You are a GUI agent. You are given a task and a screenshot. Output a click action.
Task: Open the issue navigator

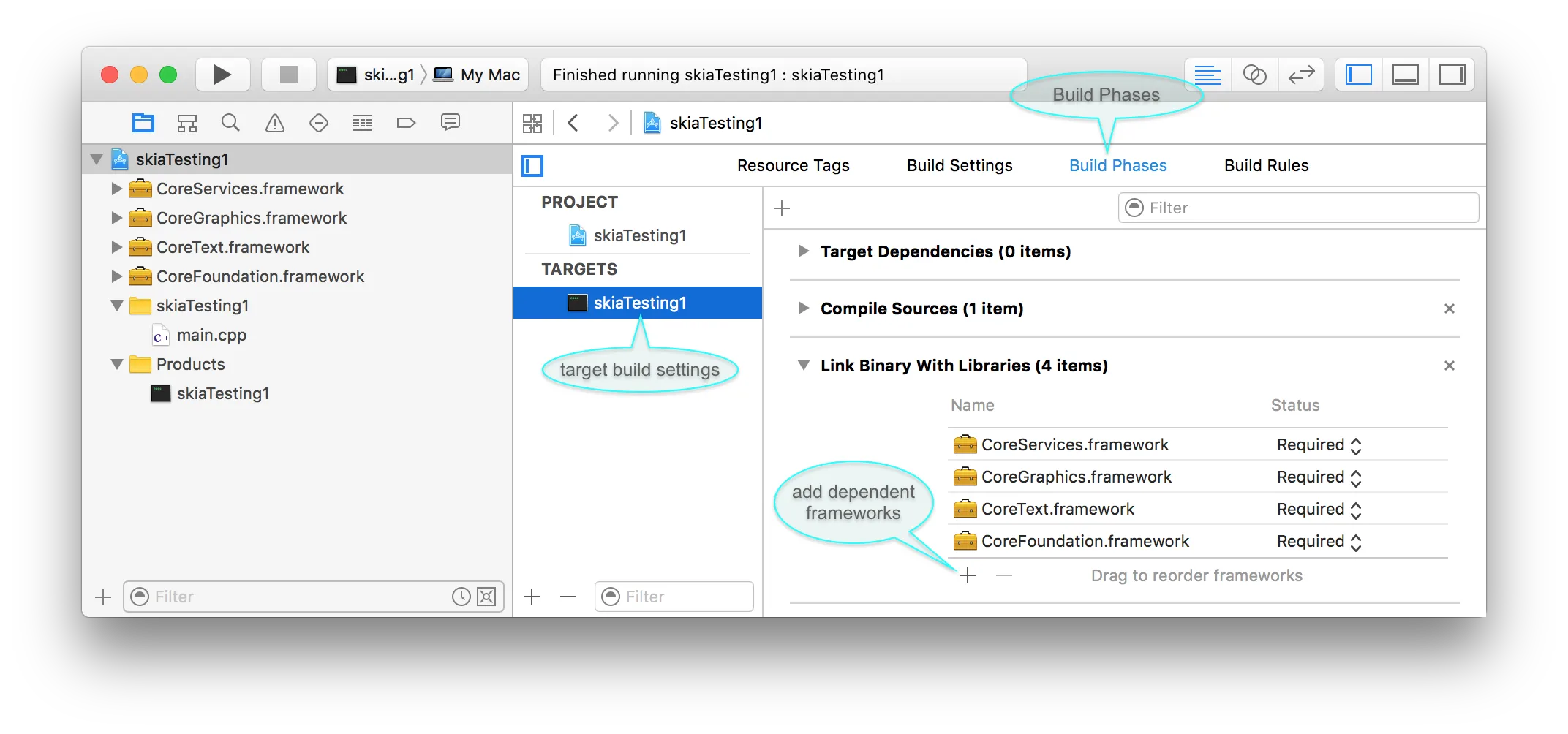coord(275,123)
